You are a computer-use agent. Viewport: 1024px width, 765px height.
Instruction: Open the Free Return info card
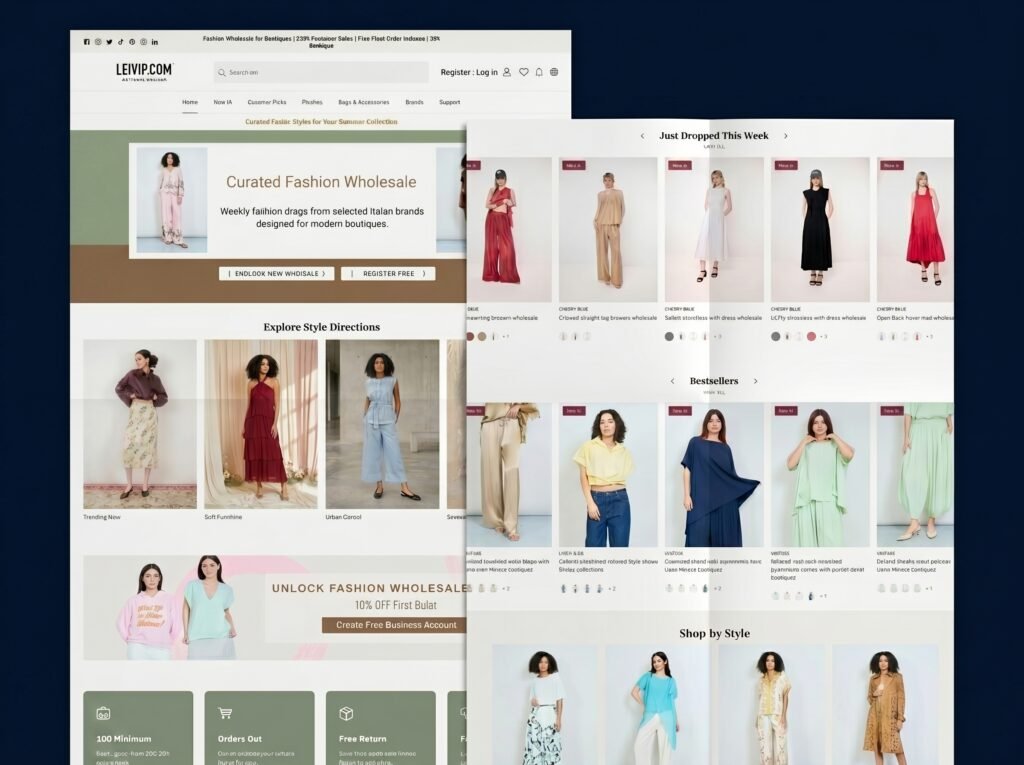tap(381, 728)
